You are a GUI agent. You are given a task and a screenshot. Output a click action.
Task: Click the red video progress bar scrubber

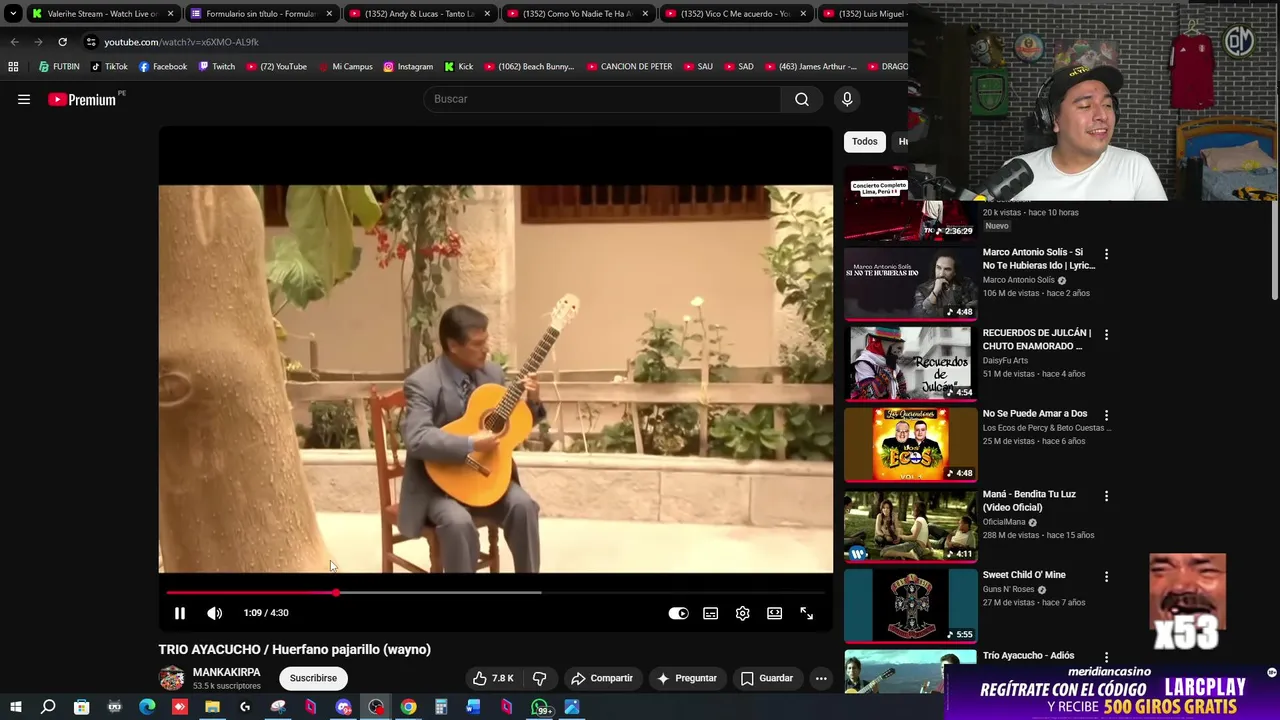tap(336, 593)
